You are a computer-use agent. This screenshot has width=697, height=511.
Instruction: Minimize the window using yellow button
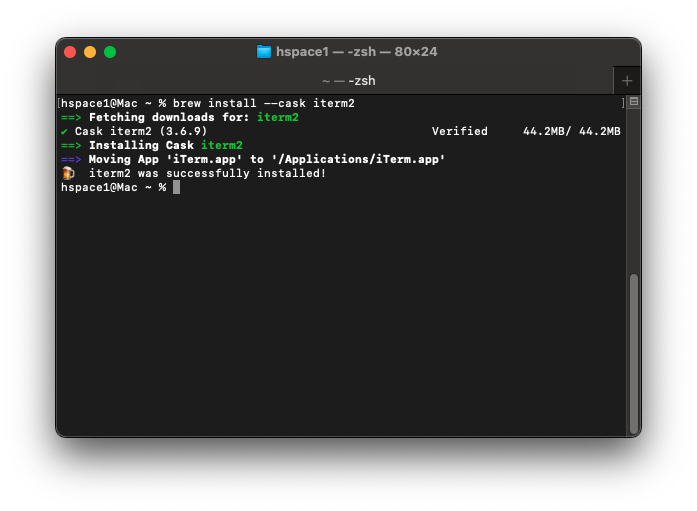pyautogui.click(x=90, y=52)
